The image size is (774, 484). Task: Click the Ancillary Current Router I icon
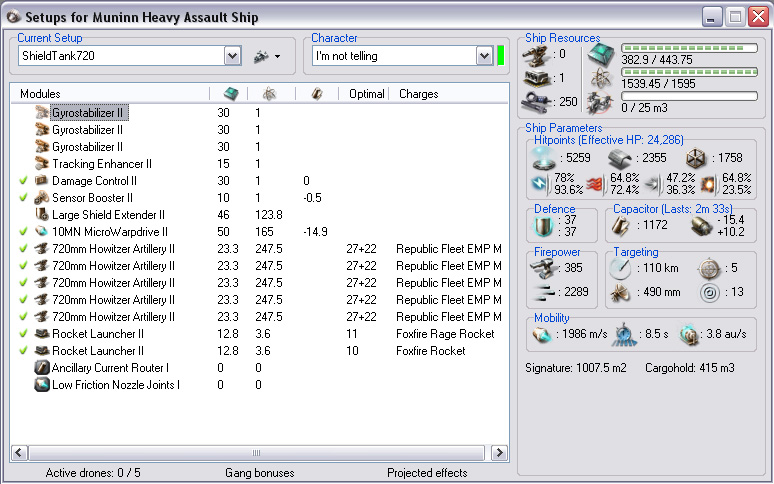click(x=42, y=368)
